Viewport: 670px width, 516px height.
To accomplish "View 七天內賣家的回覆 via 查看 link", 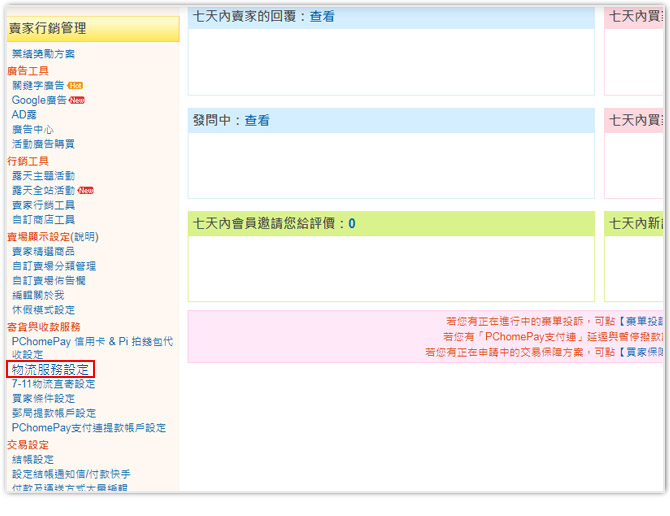I will [322, 17].
